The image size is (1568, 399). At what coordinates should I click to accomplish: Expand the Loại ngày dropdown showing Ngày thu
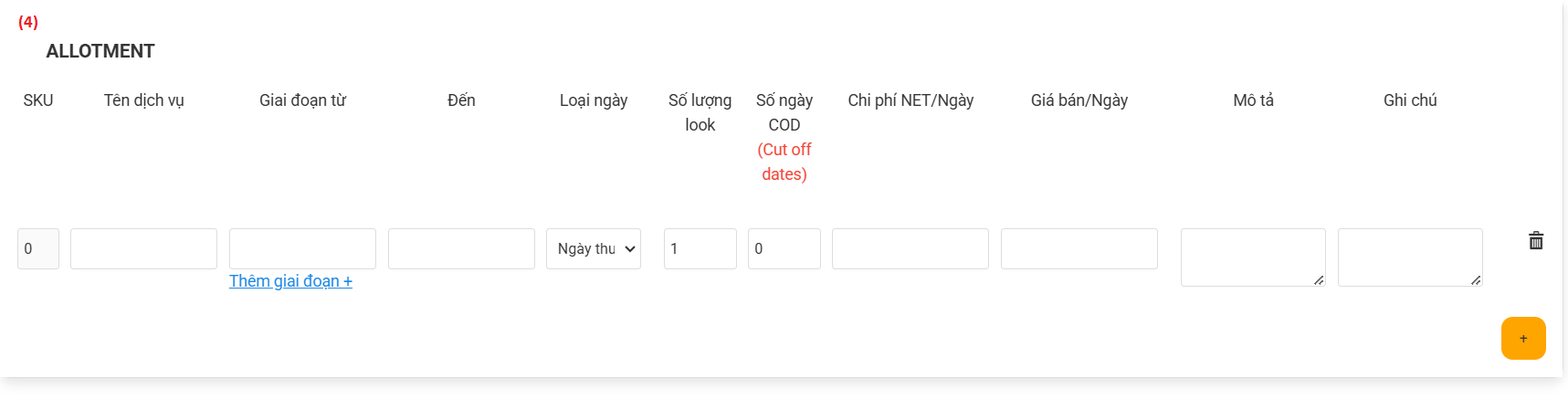tap(594, 248)
